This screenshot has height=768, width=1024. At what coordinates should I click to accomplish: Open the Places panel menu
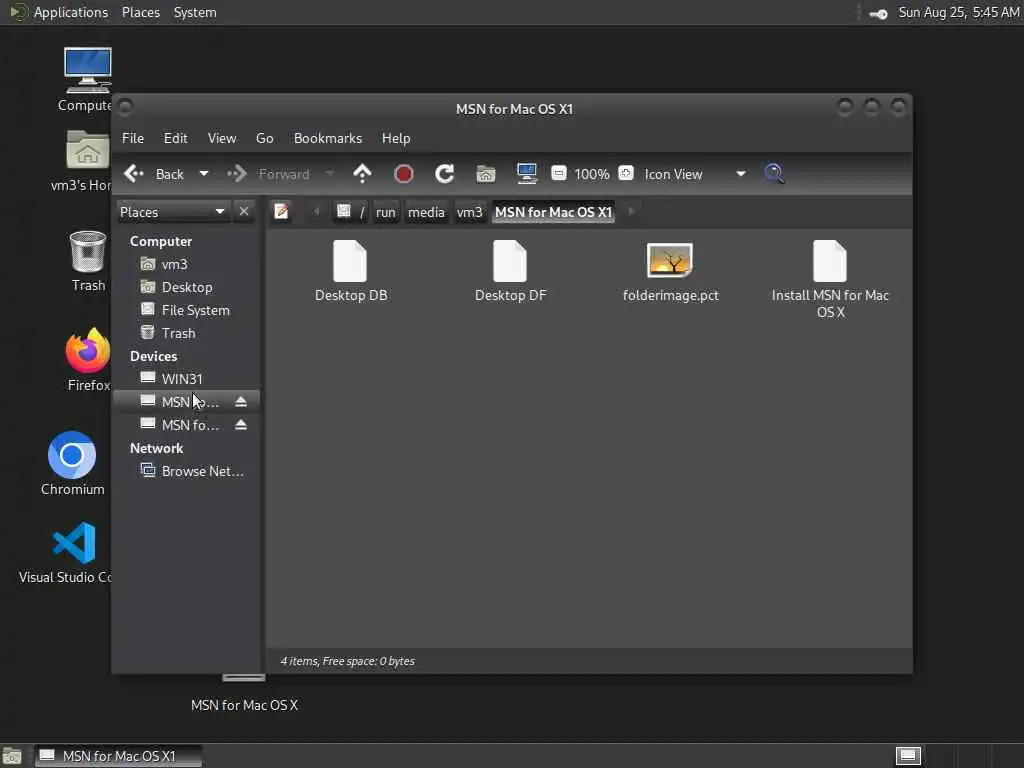click(x=140, y=12)
